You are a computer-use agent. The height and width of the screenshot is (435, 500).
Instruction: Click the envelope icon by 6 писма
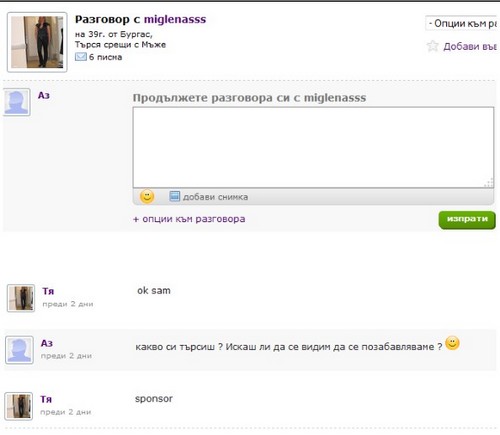81,57
